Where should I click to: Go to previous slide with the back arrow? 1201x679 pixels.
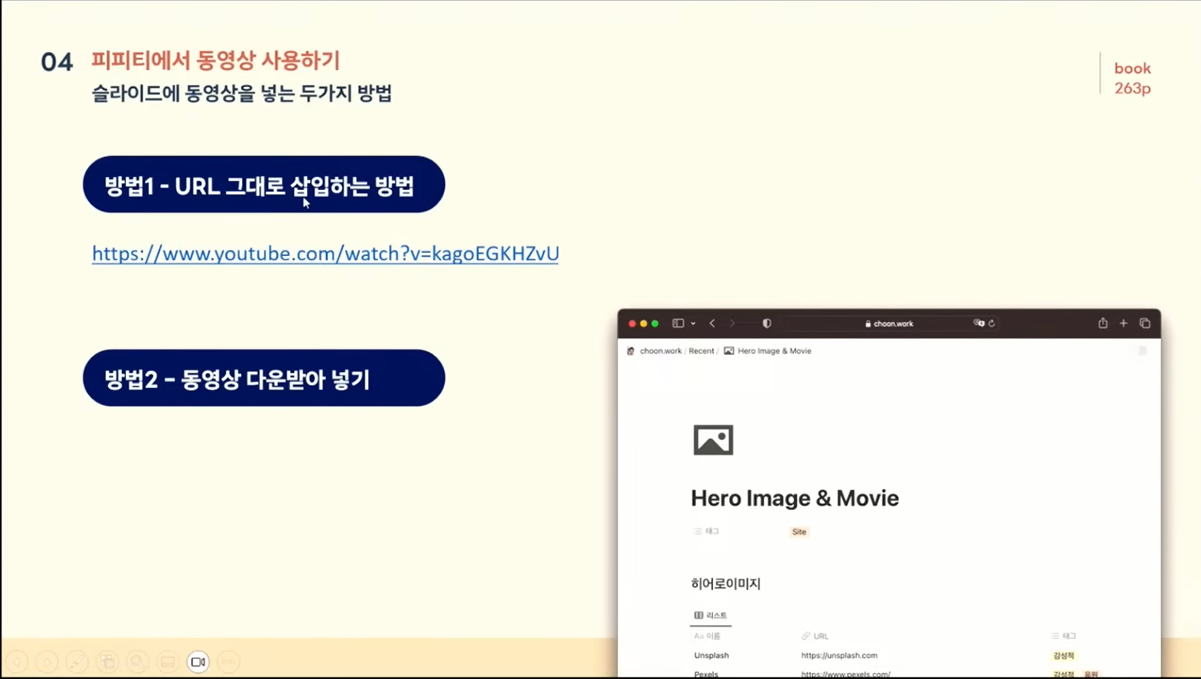pos(17,662)
